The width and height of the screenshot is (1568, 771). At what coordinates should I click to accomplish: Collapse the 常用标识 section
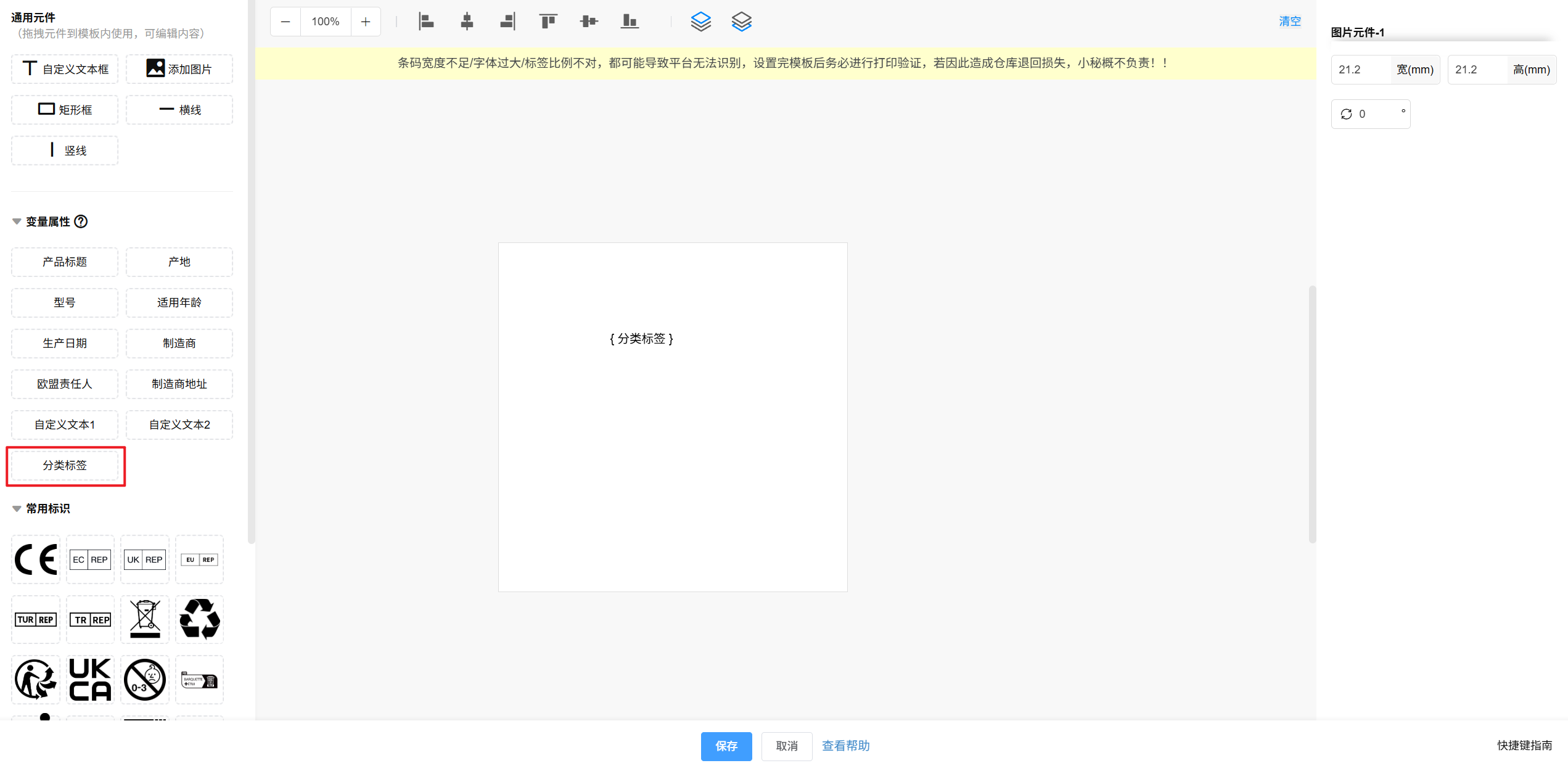[17, 508]
